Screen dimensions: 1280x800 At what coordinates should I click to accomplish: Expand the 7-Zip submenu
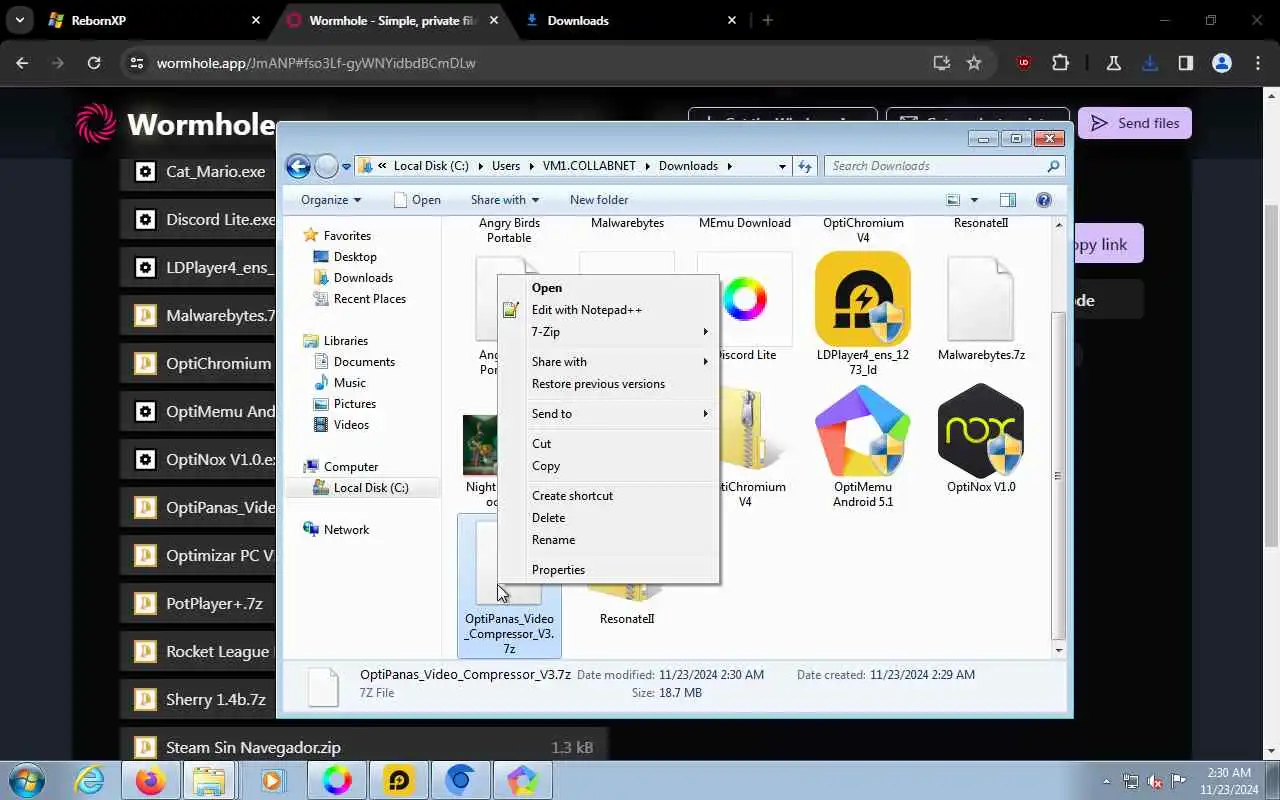coord(608,332)
